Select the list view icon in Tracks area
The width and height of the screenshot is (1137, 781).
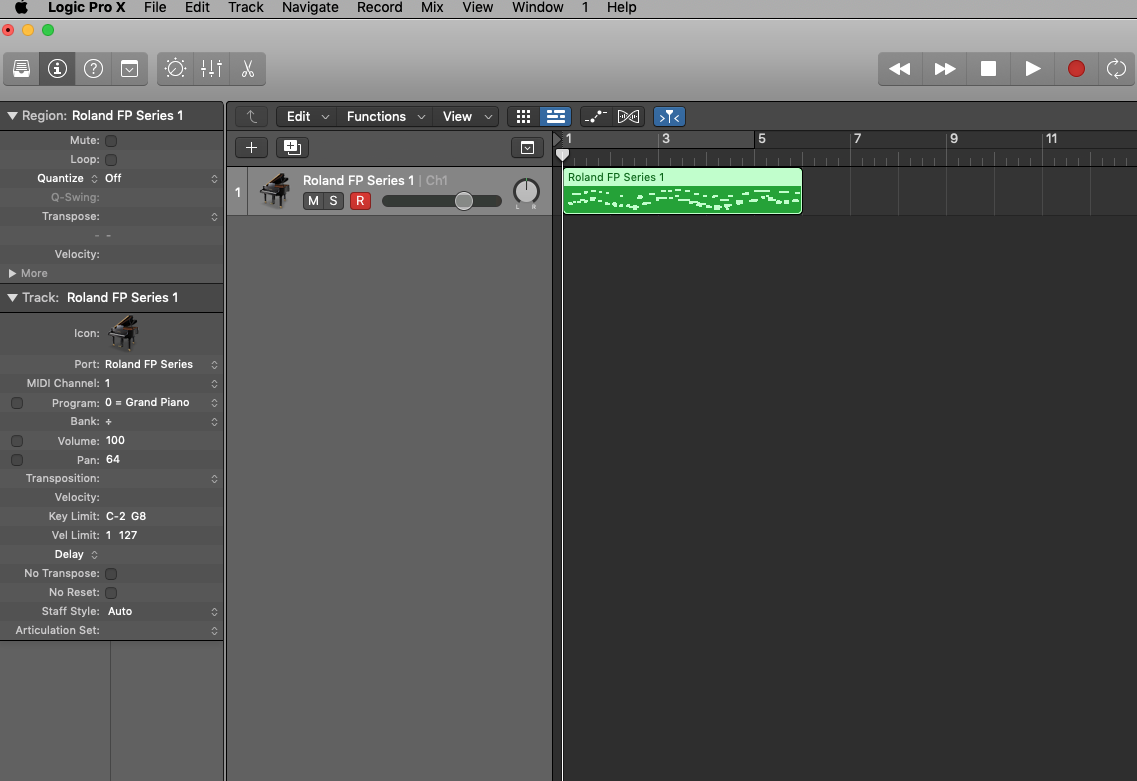pyautogui.click(x=555, y=117)
